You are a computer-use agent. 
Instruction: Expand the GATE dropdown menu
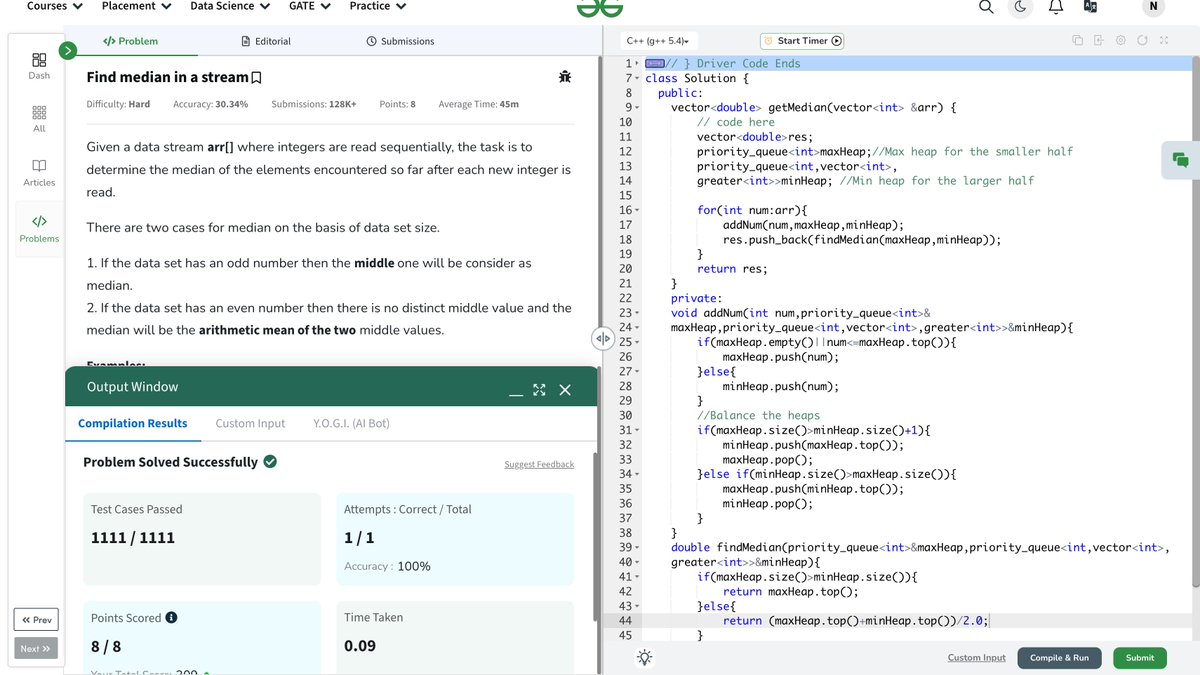click(x=309, y=6)
